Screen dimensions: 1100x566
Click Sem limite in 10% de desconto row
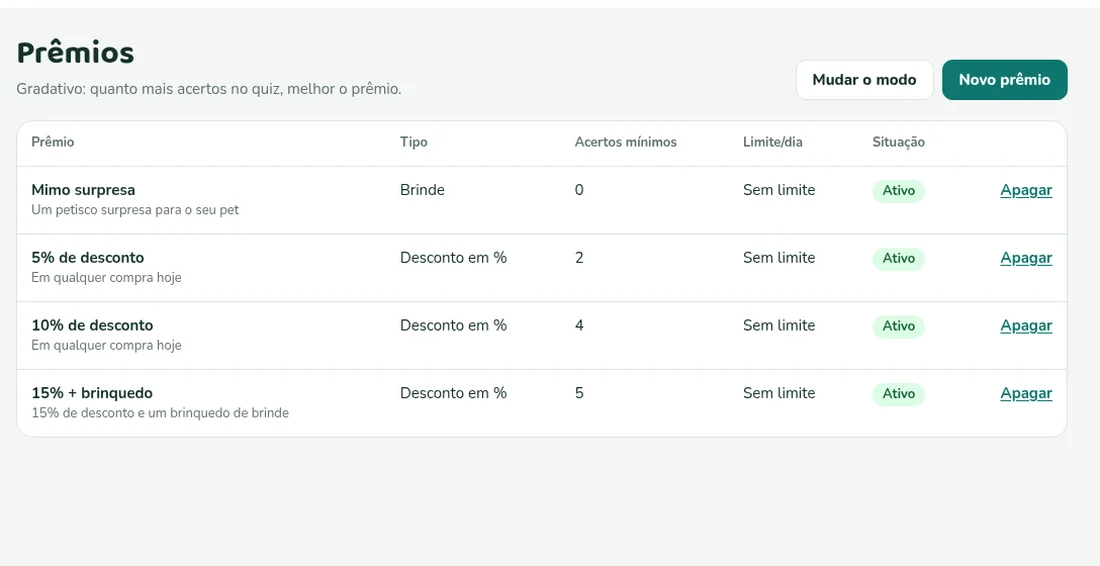(779, 325)
